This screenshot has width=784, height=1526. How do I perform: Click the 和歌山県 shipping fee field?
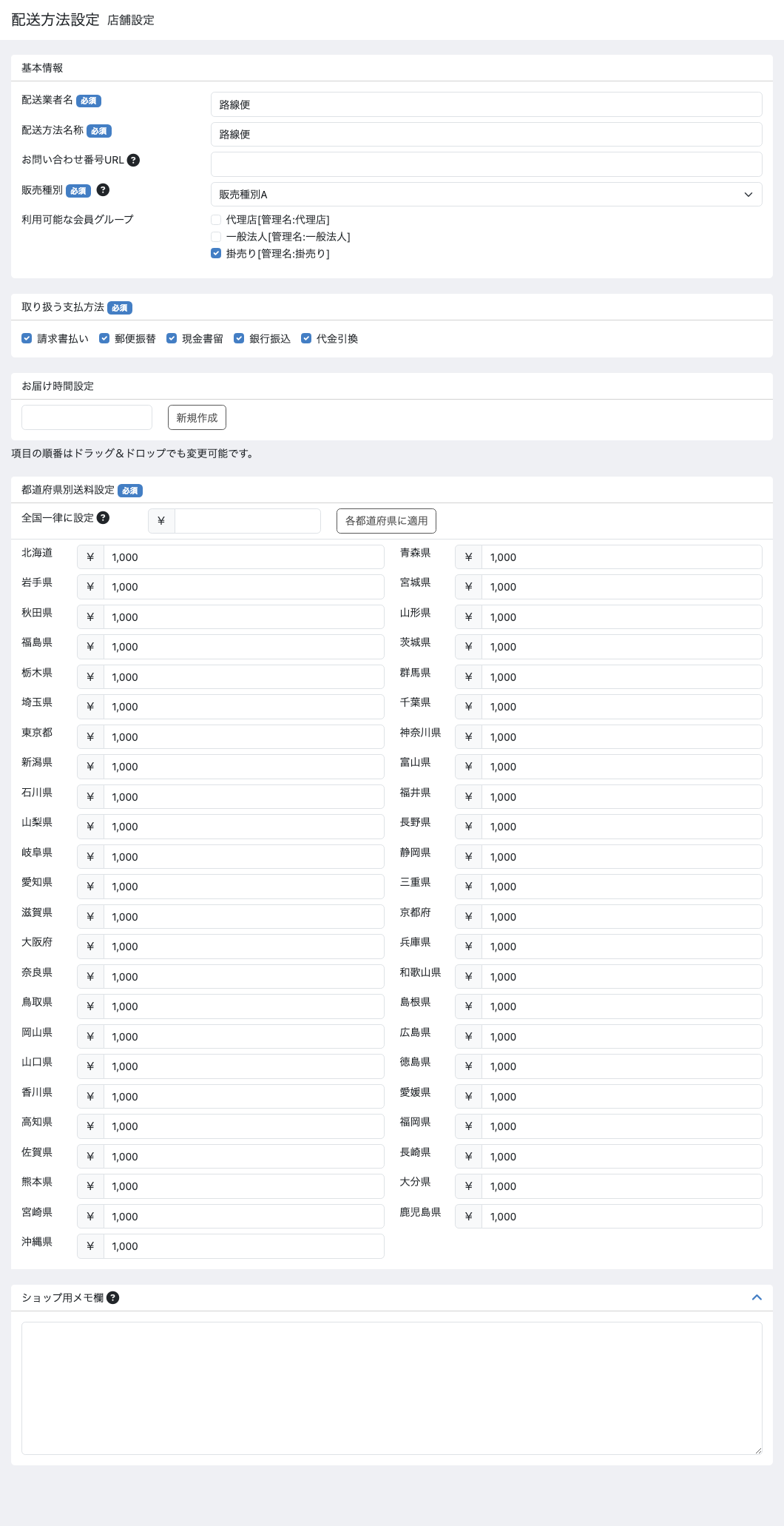(621, 977)
